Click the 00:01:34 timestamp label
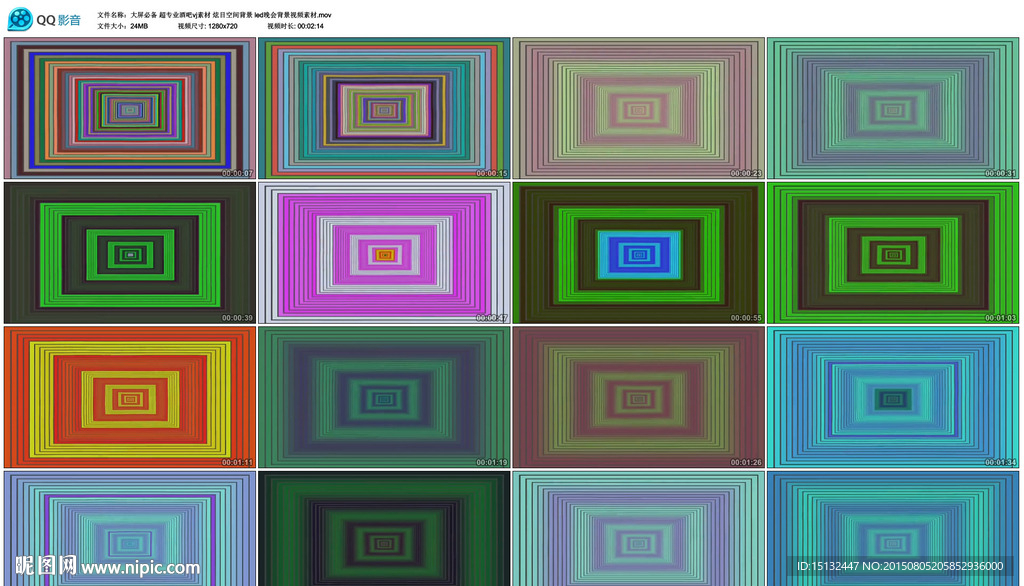 click(1000, 463)
